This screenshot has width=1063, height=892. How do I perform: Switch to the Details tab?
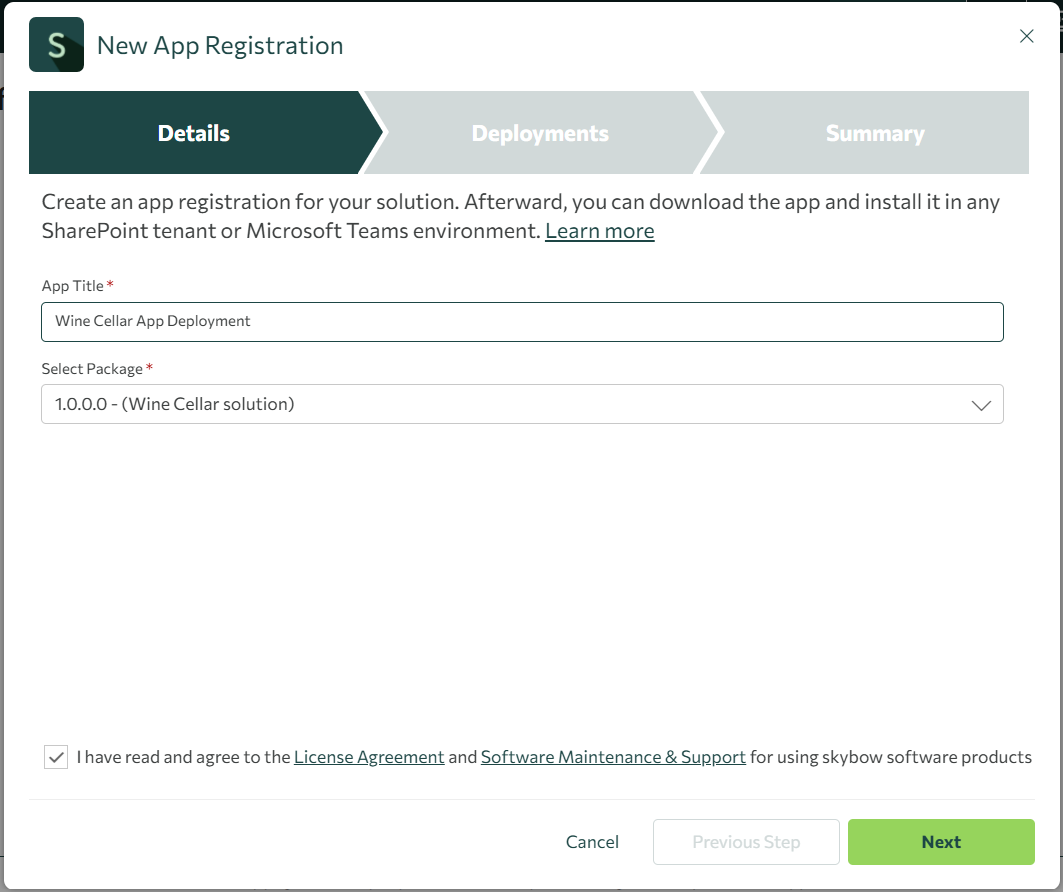(193, 132)
